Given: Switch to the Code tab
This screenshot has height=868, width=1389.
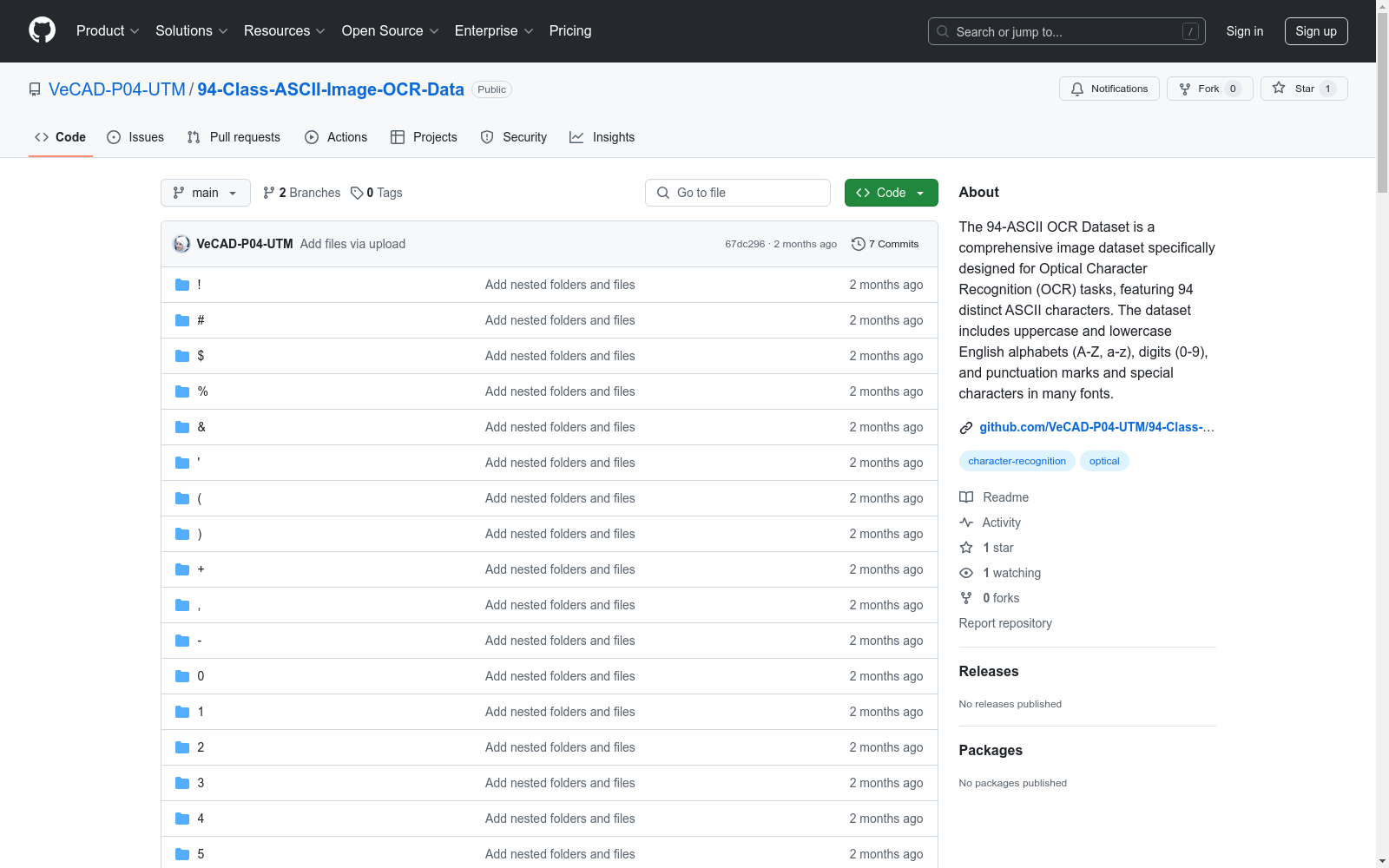Looking at the screenshot, I should point(60,137).
